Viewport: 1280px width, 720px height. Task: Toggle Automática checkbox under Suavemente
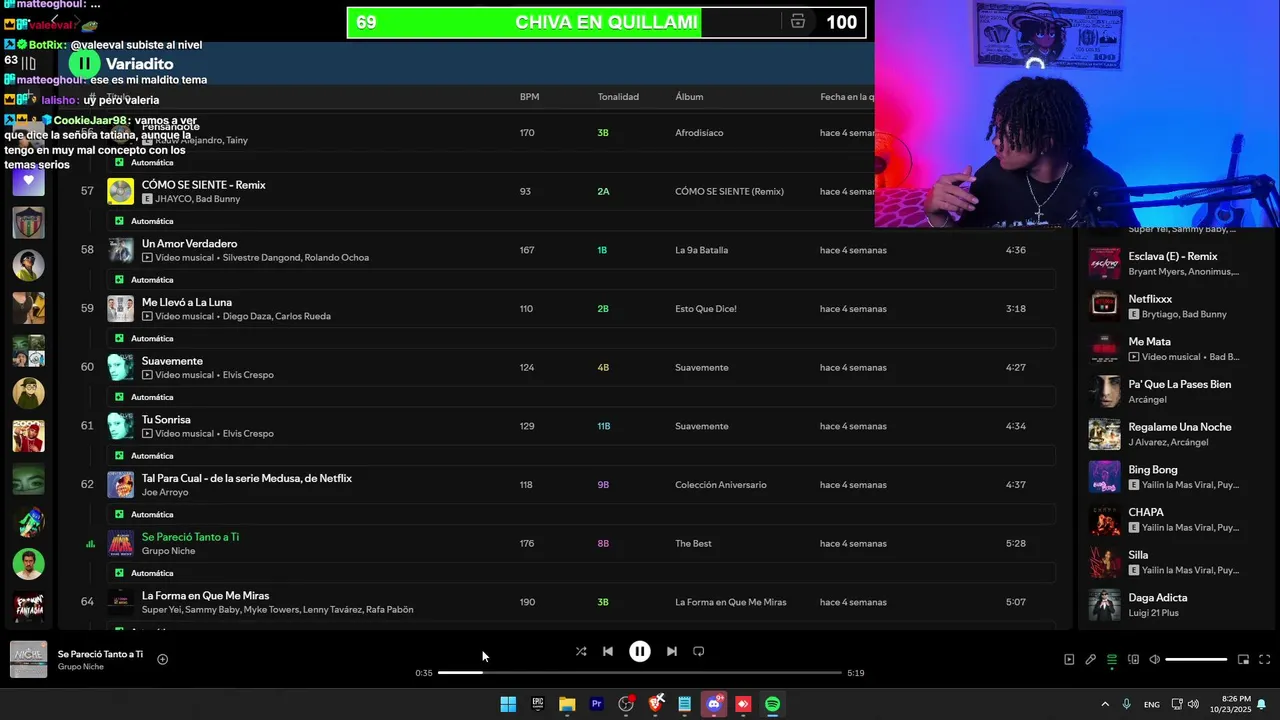pyautogui.click(x=119, y=397)
